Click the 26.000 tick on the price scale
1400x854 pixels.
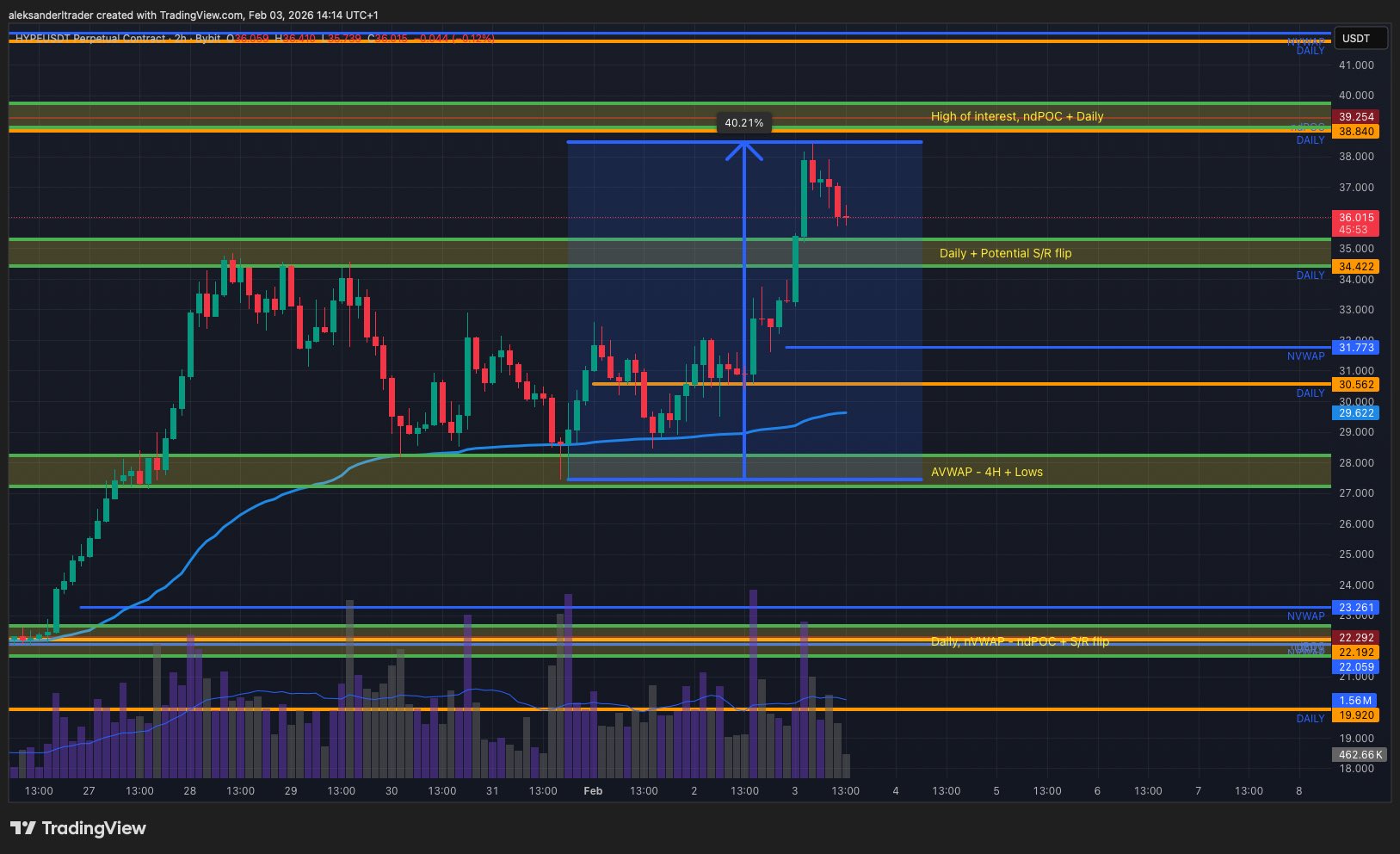point(1356,523)
